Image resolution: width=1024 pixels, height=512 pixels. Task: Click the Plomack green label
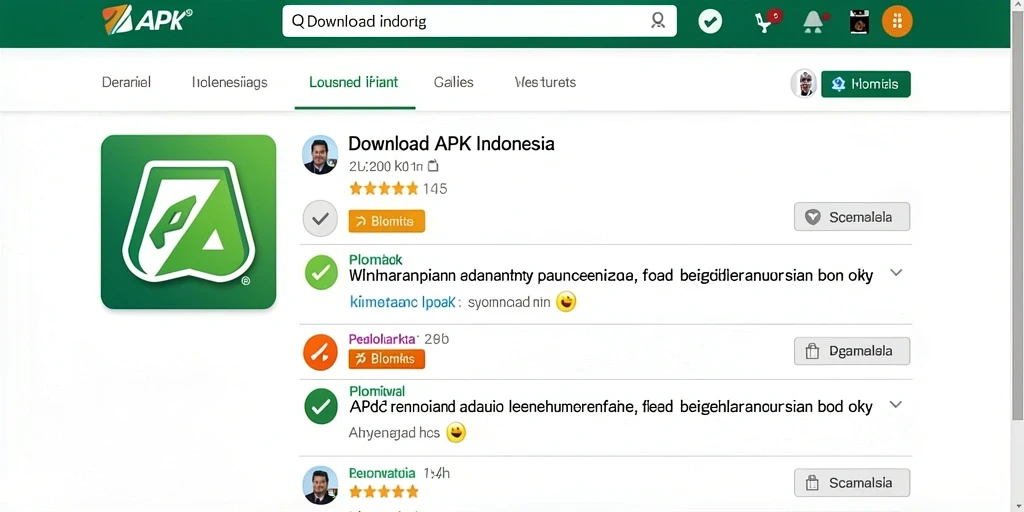pos(376,259)
